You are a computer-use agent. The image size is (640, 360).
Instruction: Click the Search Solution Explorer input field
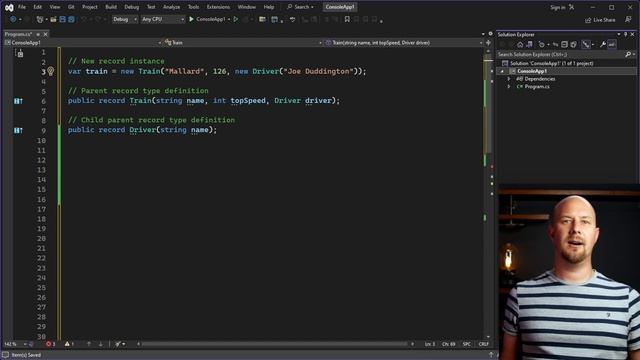[561, 54]
